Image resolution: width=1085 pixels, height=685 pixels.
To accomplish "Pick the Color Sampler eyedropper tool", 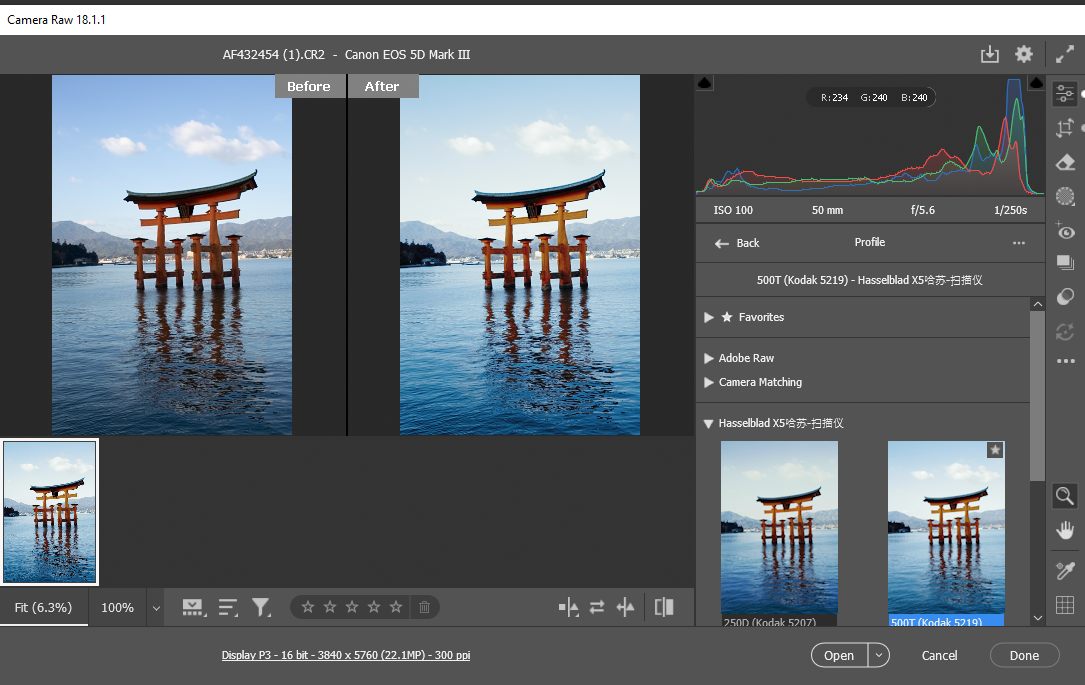I will click(1065, 570).
